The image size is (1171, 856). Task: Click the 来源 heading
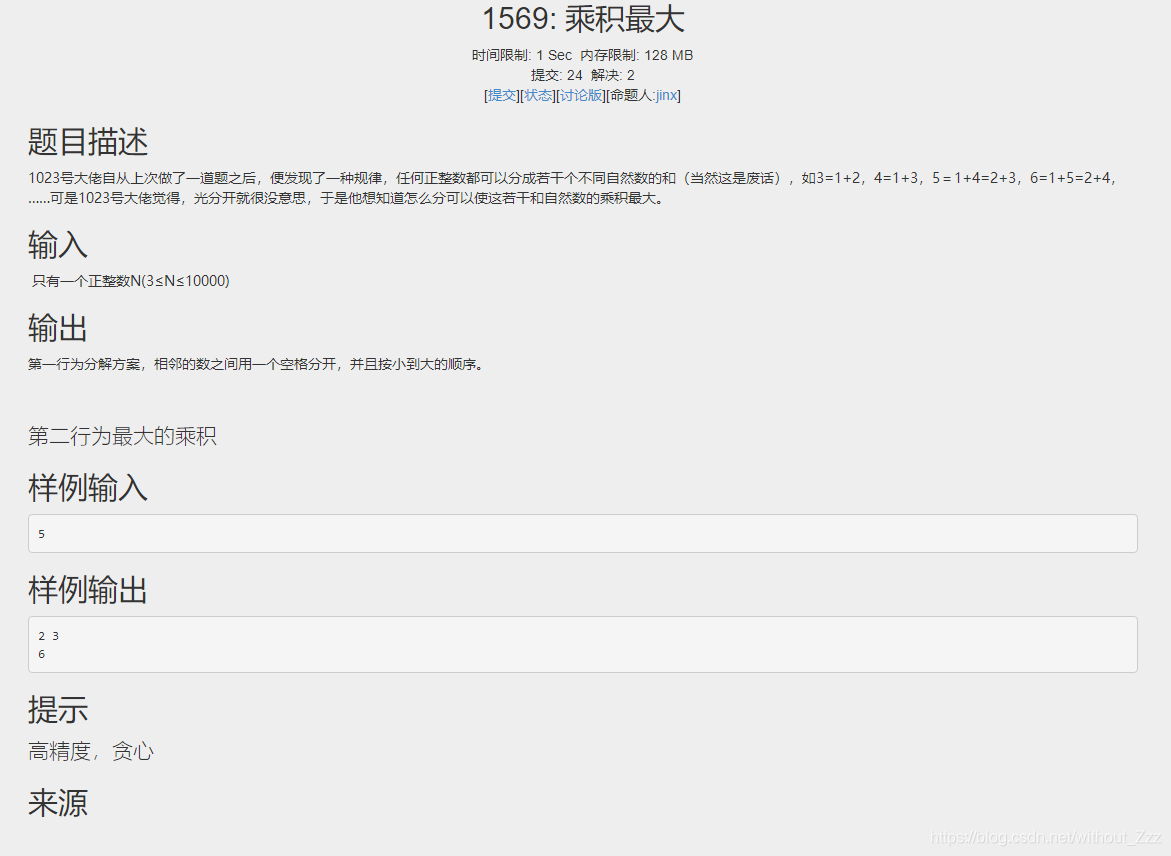(58, 803)
